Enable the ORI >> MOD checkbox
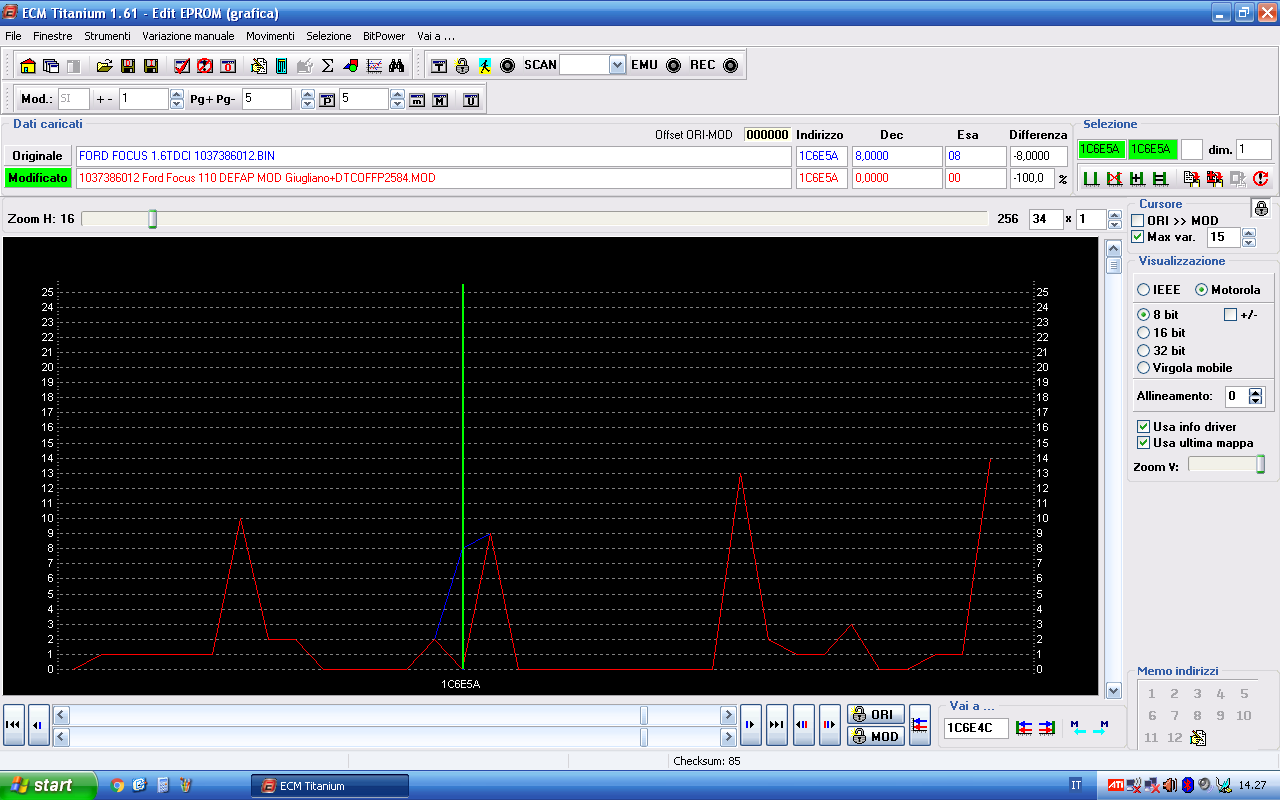1280x800 pixels. click(1138, 221)
